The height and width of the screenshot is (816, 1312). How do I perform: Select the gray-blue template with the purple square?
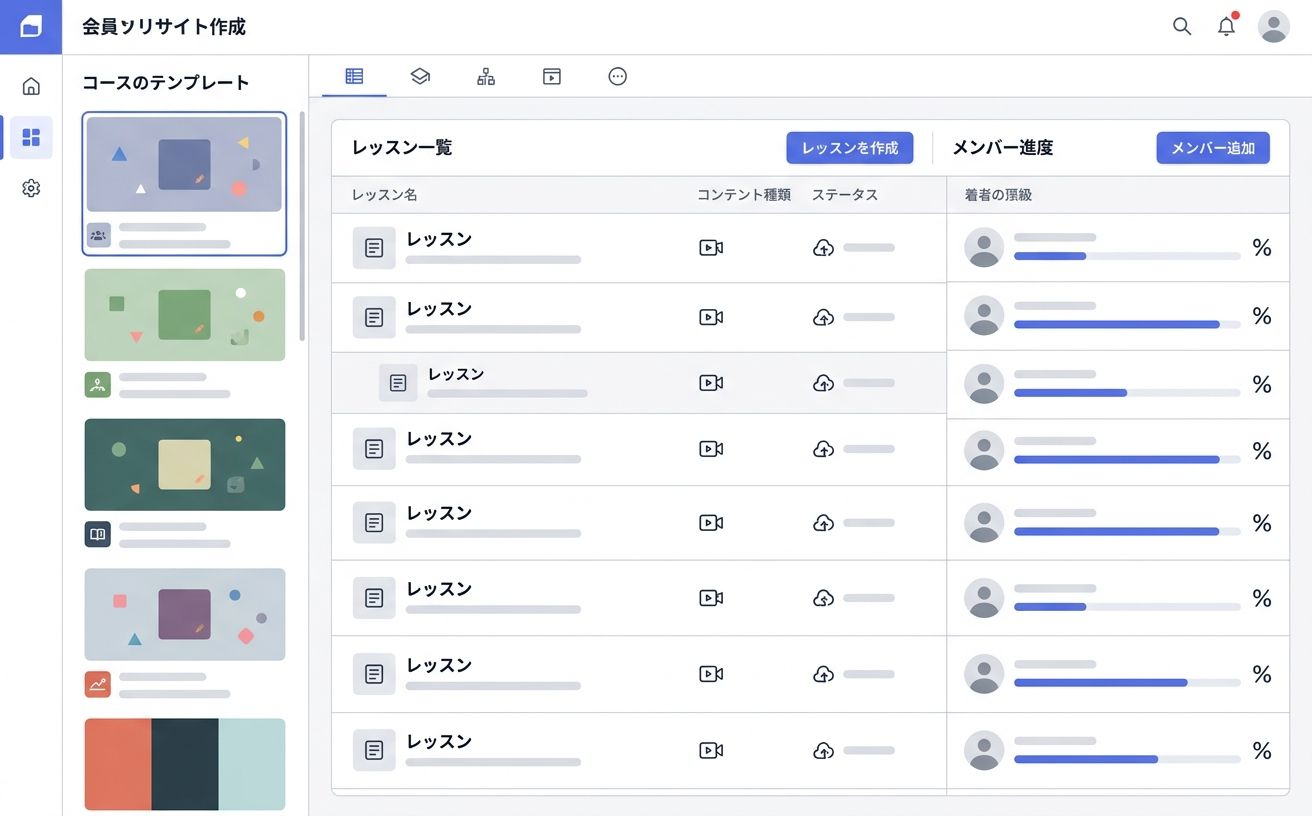185,615
